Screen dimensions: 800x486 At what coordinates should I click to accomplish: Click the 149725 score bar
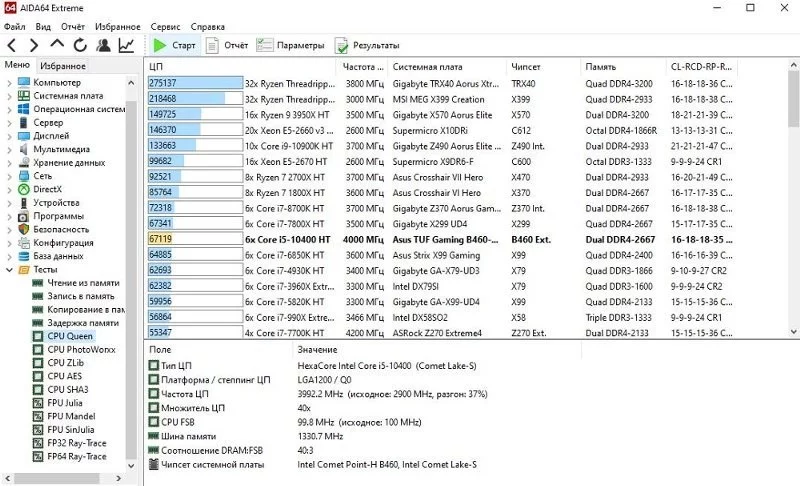click(x=195, y=114)
